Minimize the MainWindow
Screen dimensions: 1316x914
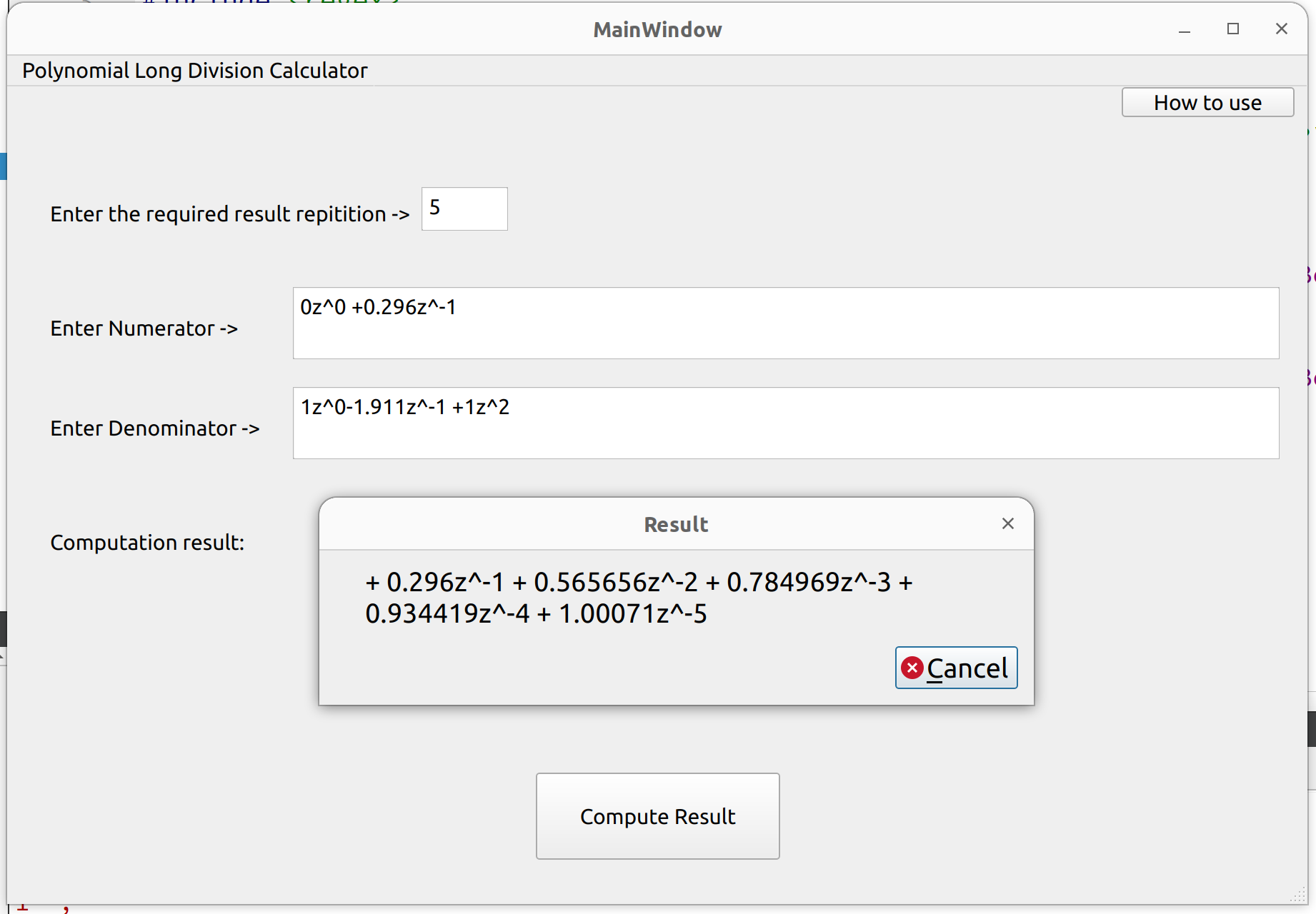(1185, 30)
